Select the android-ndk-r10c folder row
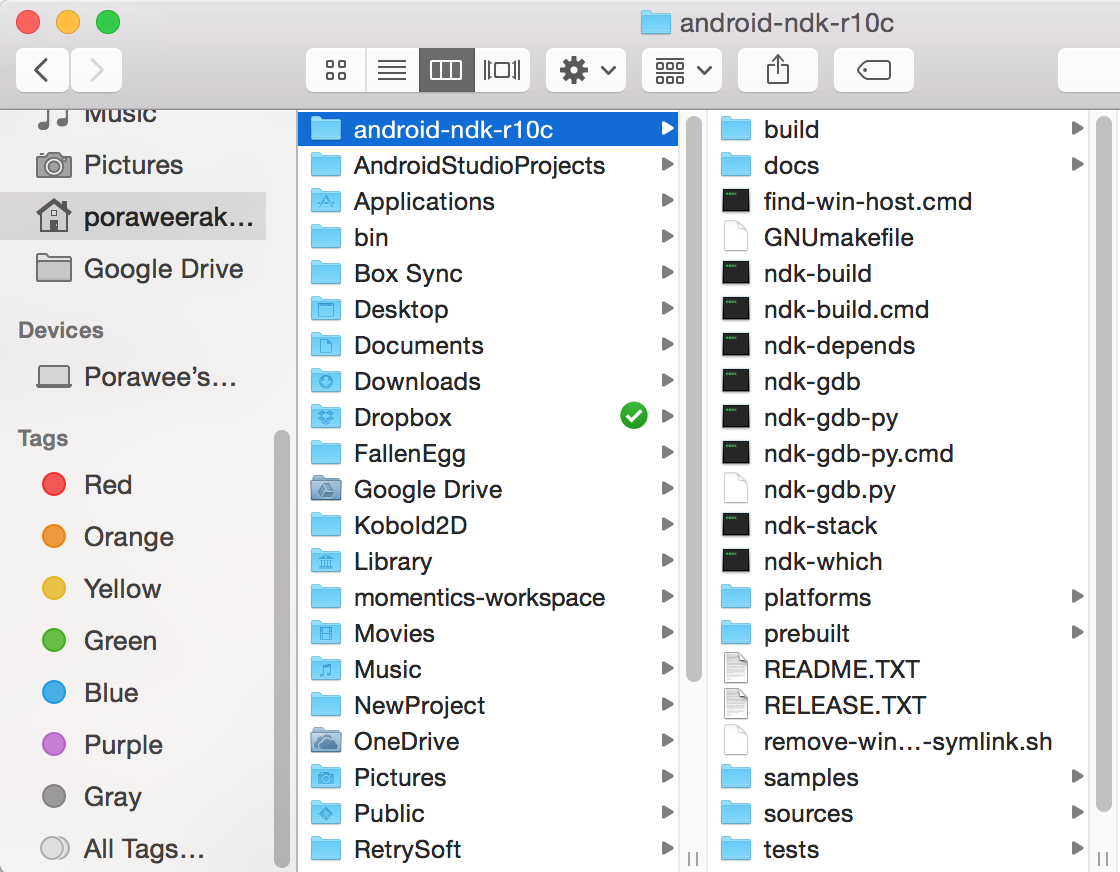Viewport: 1120px width, 872px height. 487,129
